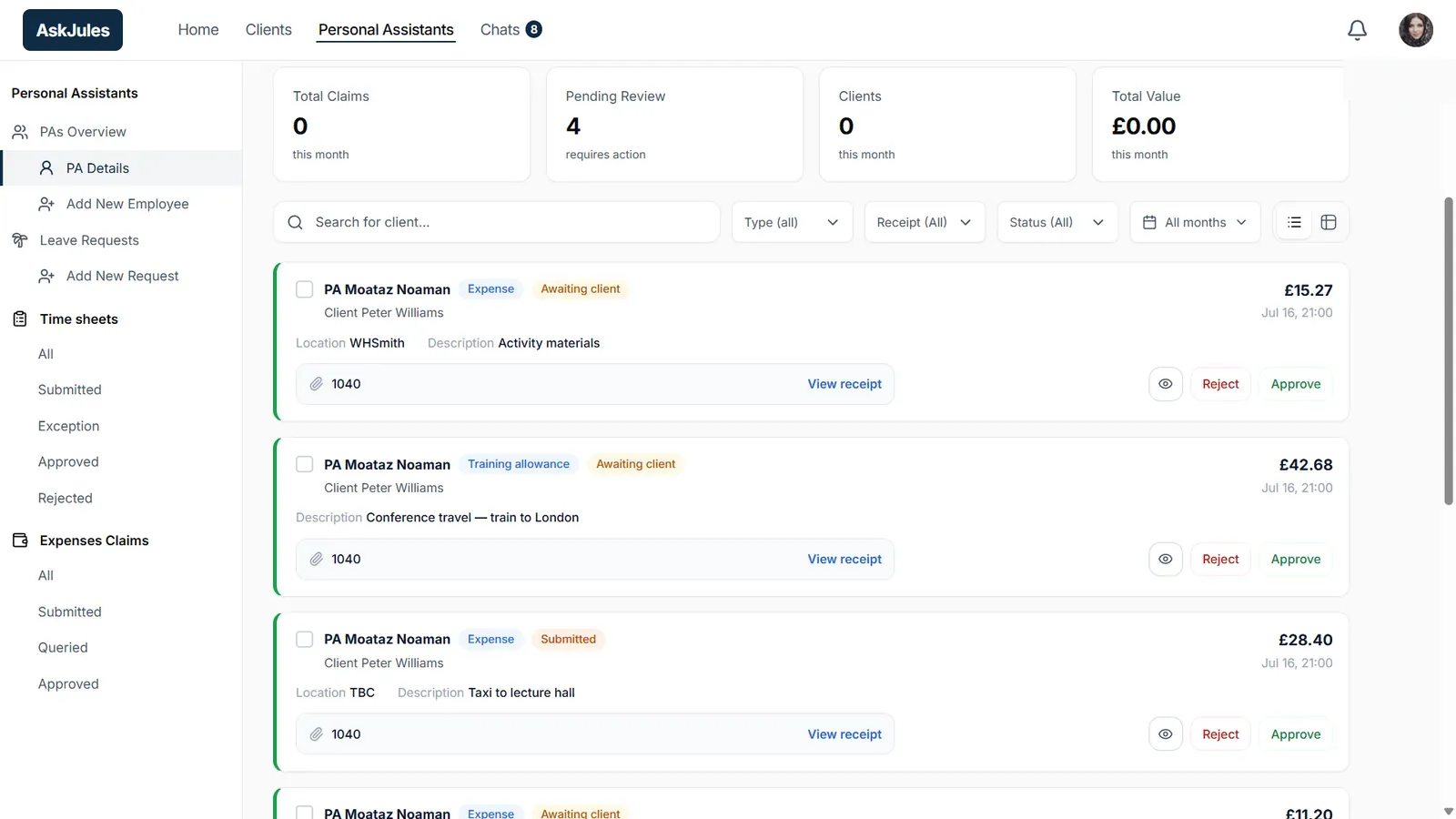The height and width of the screenshot is (819, 1456).
Task: Approve the £42.68 Conference travel claim
Action: click(x=1296, y=559)
